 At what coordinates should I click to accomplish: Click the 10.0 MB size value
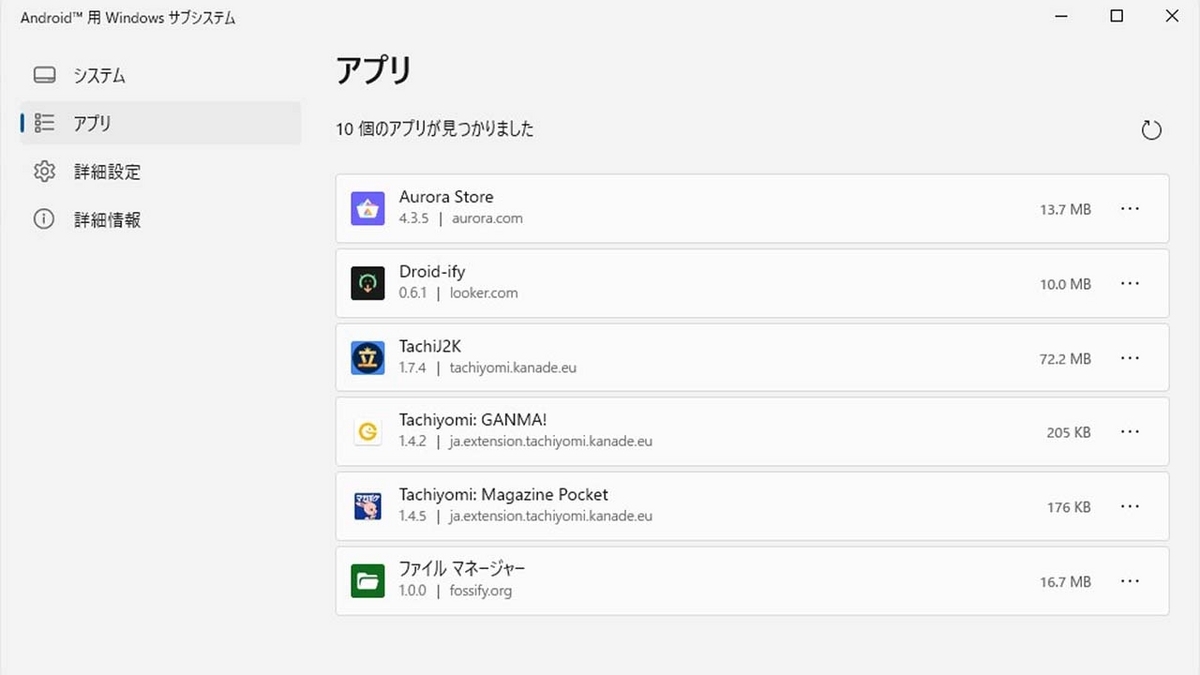pos(1065,284)
